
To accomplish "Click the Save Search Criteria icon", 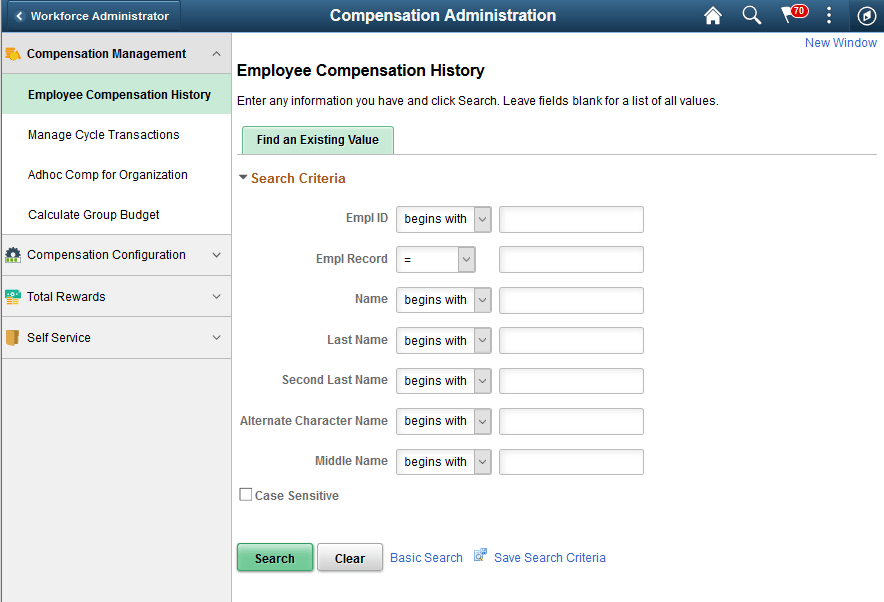I will tap(479, 556).
